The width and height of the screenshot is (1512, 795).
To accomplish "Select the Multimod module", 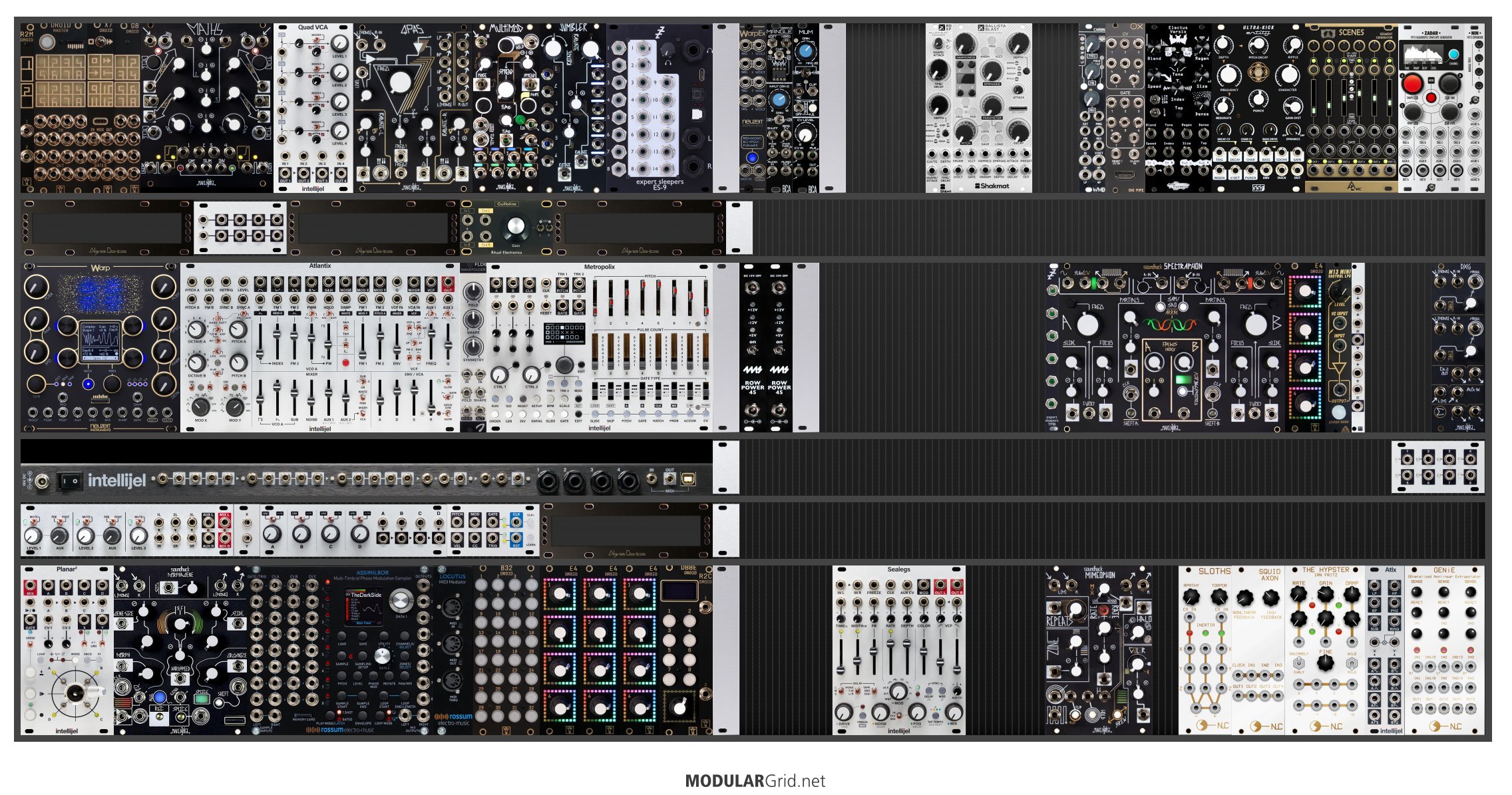I will point(506,108).
